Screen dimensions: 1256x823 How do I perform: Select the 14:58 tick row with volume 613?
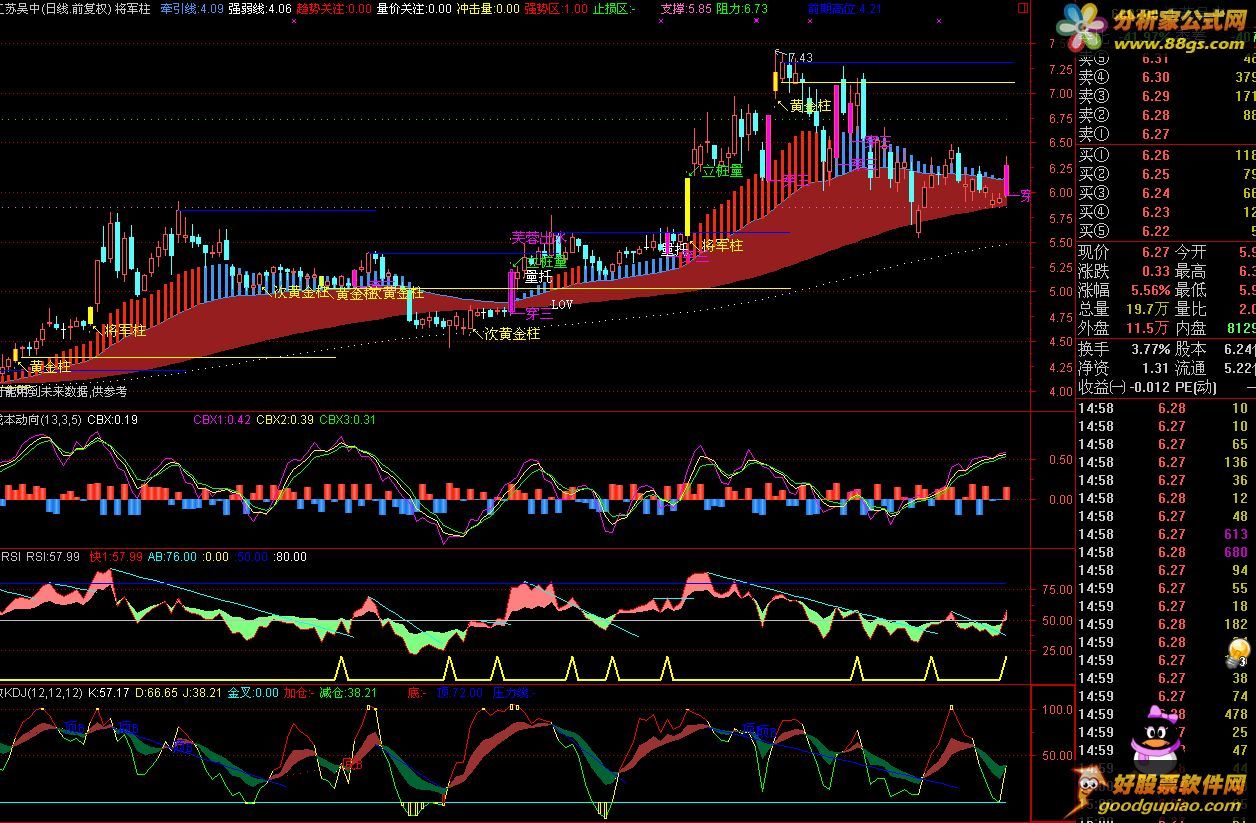1166,534
